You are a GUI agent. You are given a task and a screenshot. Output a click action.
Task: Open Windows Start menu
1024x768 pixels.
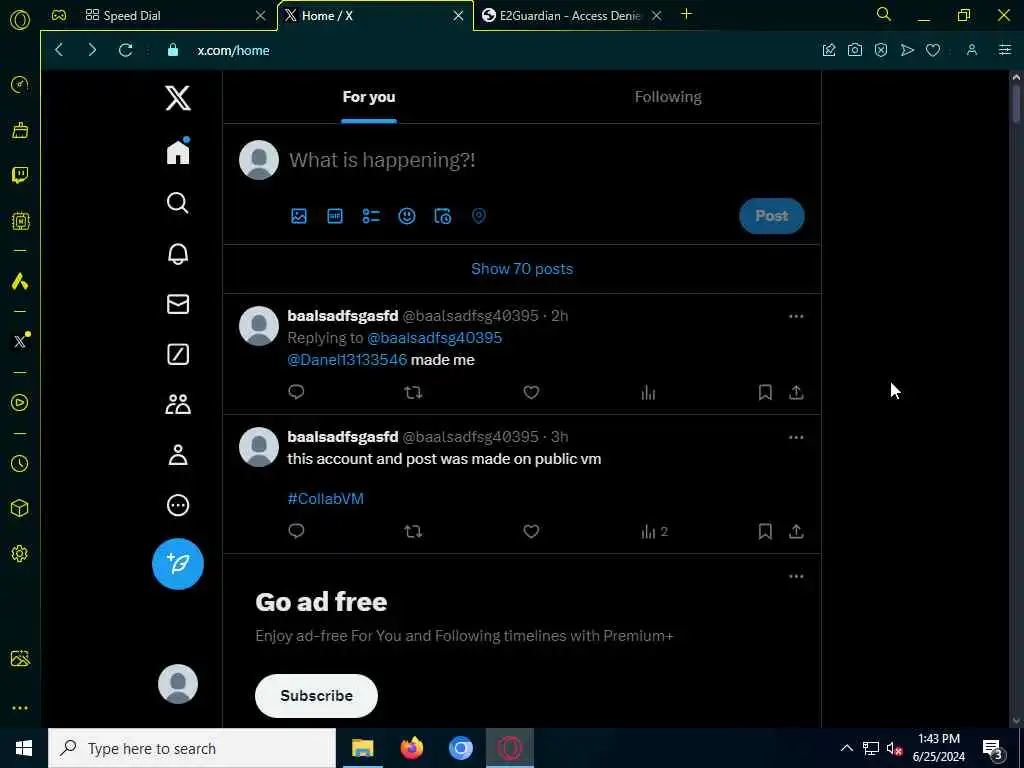coord(24,748)
